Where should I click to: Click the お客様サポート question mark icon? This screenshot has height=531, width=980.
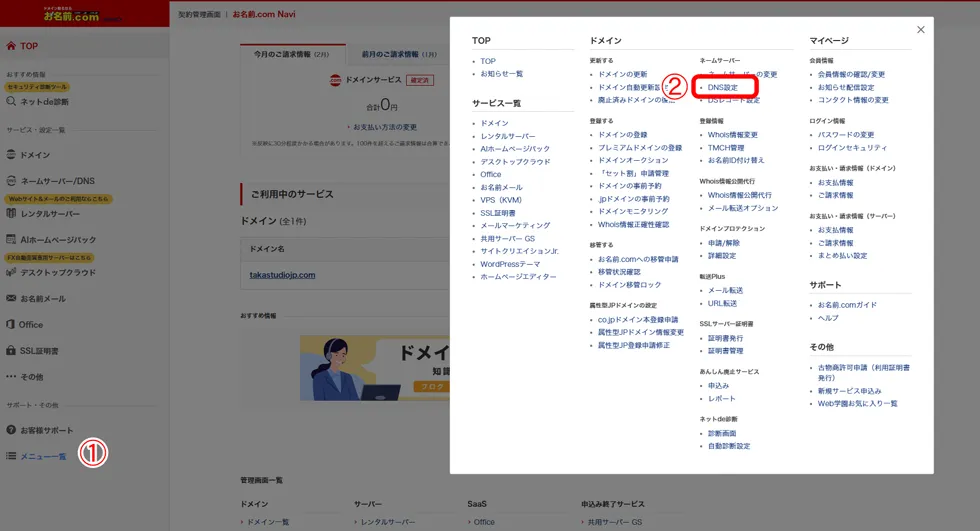click(x=11, y=430)
